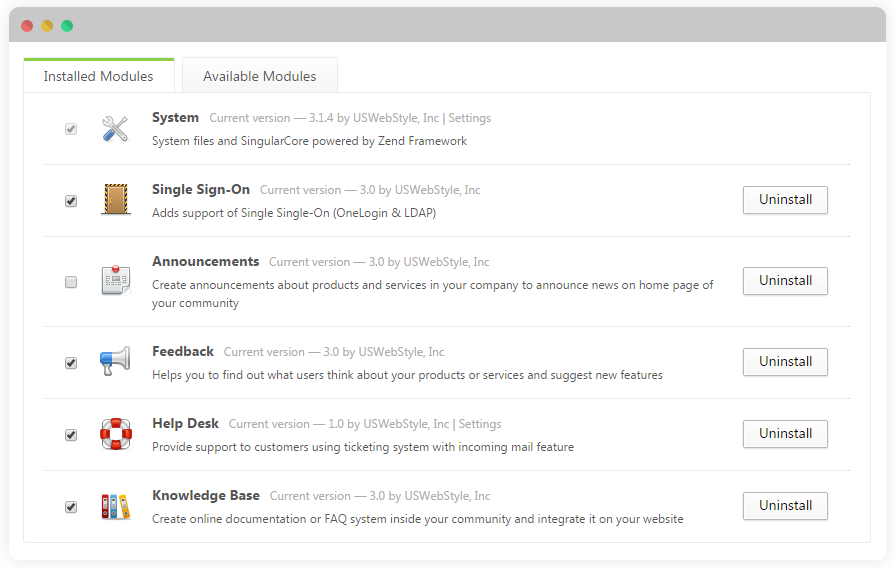Open the System module Settings link
This screenshot has width=895, height=568.
(469, 118)
